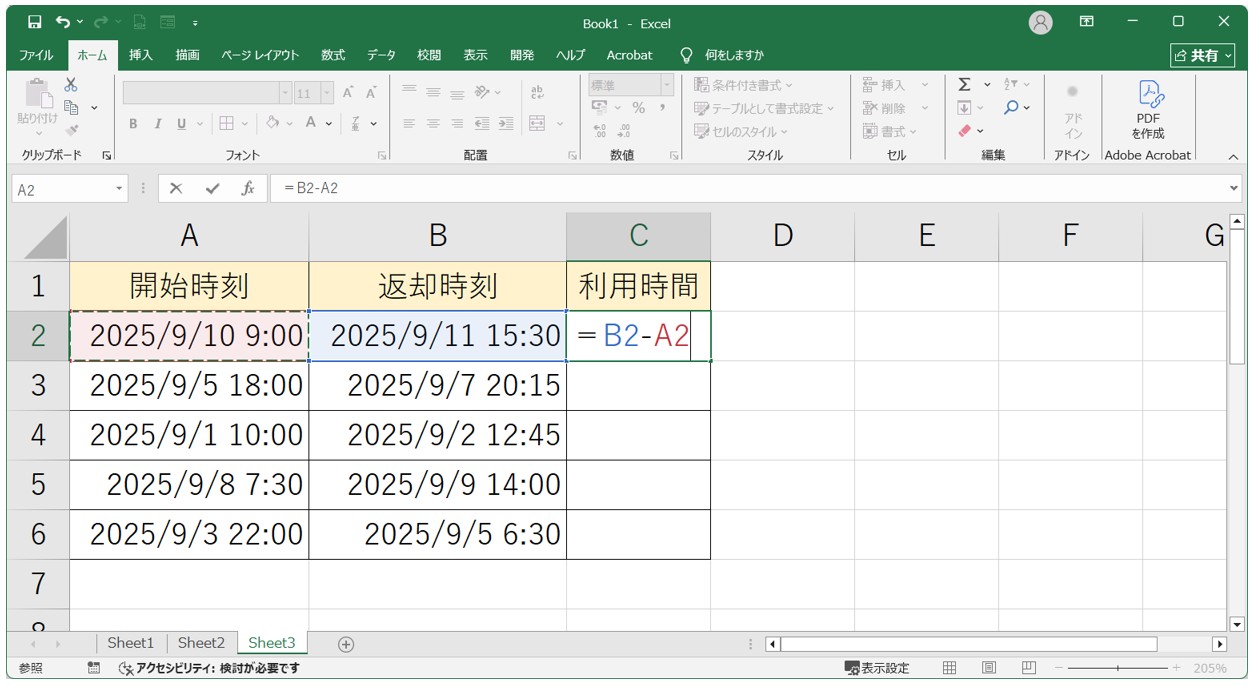Toggle center horizontal alignment
1254x686 pixels.
(x=433, y=123)
